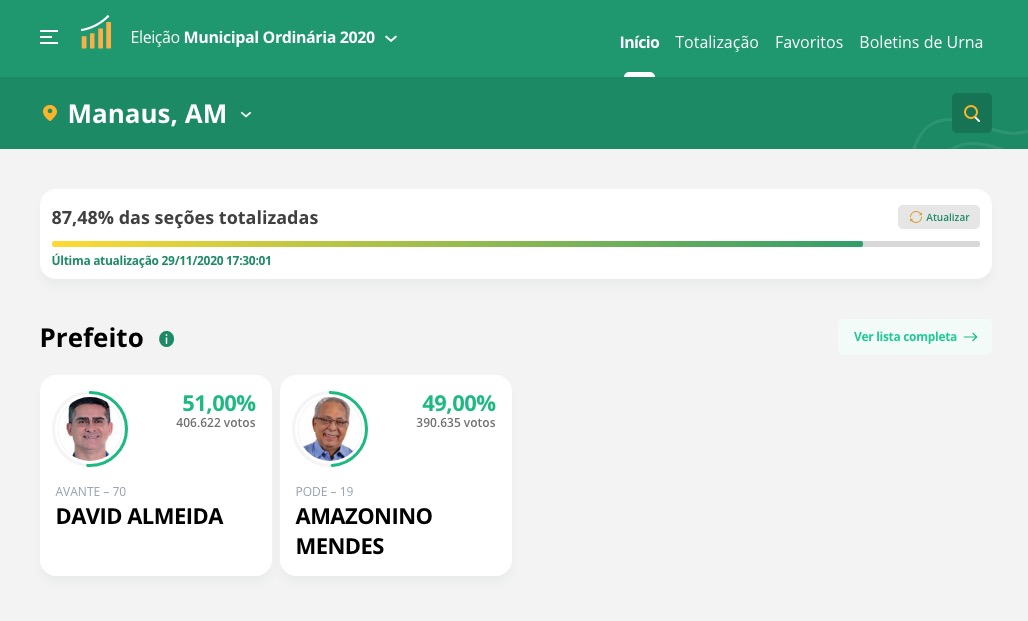1028x621 pixels.
Task: Click the sections totalized progress bar
Action: tap(516, 243)
